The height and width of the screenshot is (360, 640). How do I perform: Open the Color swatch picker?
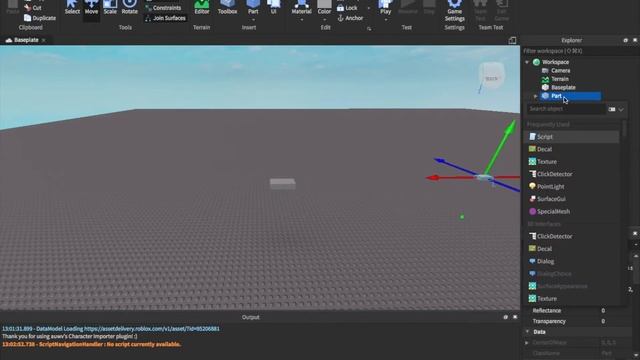(x=324, y=7)
